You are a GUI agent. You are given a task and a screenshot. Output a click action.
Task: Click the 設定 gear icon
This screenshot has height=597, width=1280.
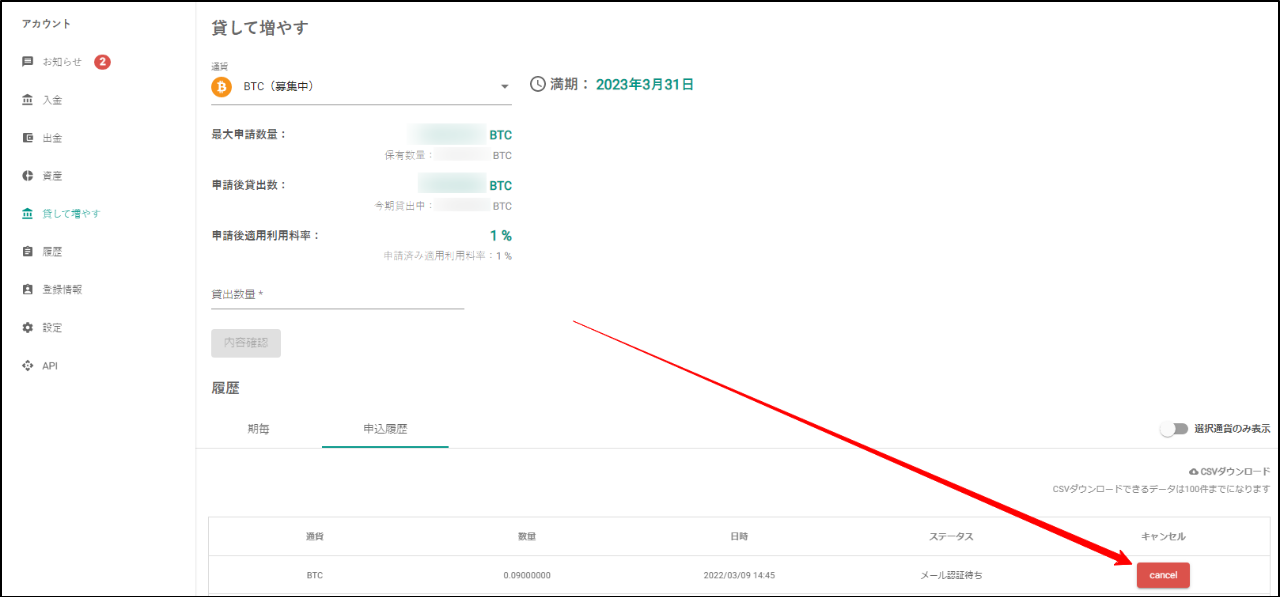tap(28, 328)
